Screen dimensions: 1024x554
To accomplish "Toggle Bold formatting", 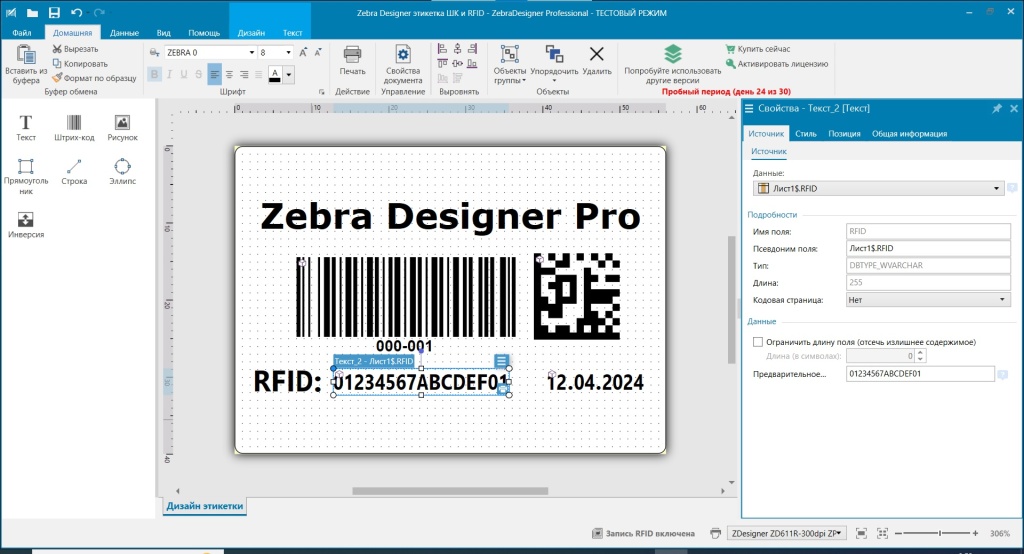I will tap(154, 74).
